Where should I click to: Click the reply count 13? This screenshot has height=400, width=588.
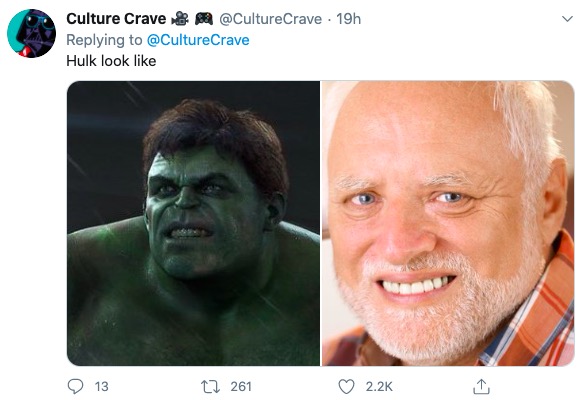[102, 387]
